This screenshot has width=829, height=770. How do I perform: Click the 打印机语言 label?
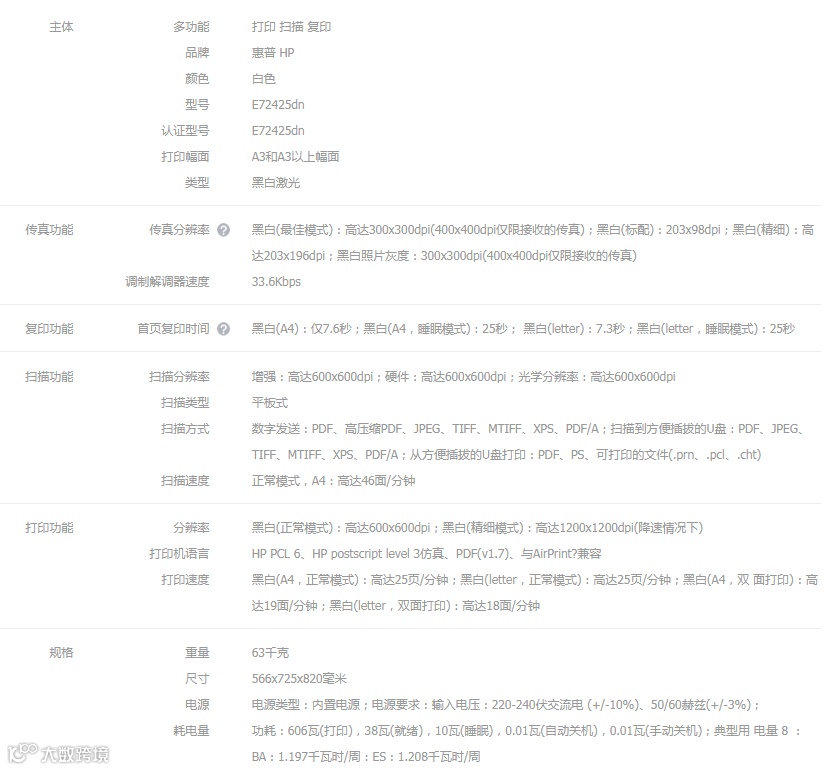point(179,554)
